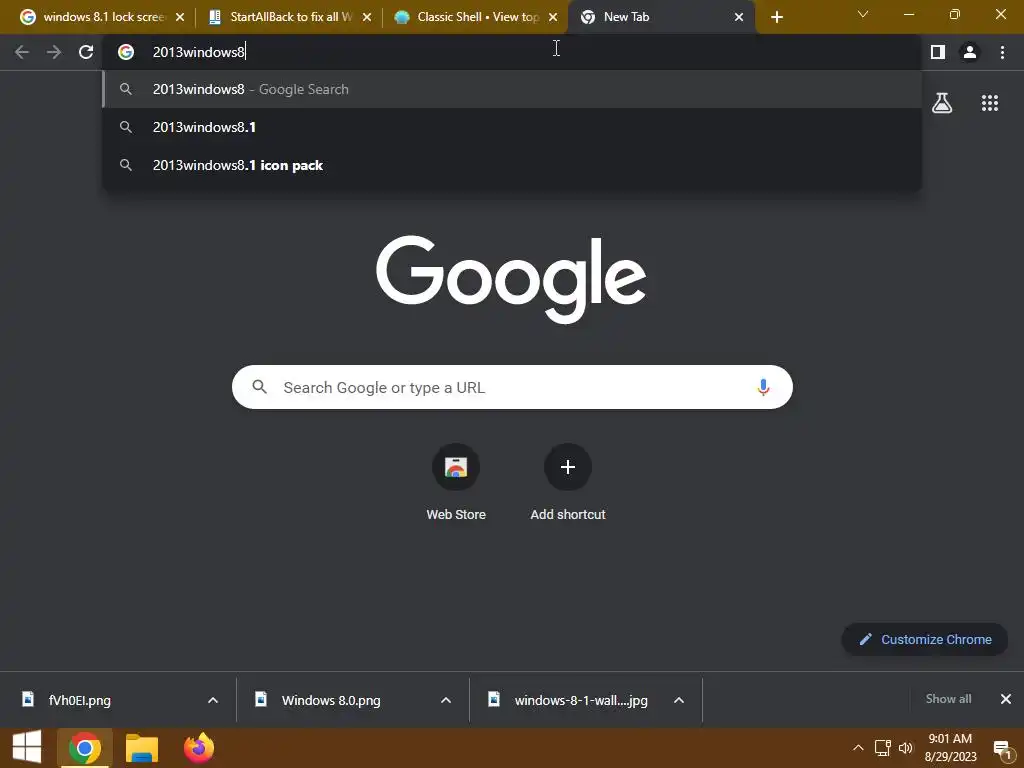Close the New Tab tab
Image resolution: width=1024 pixels, height=768 pixels.
[x=739, y=17]
